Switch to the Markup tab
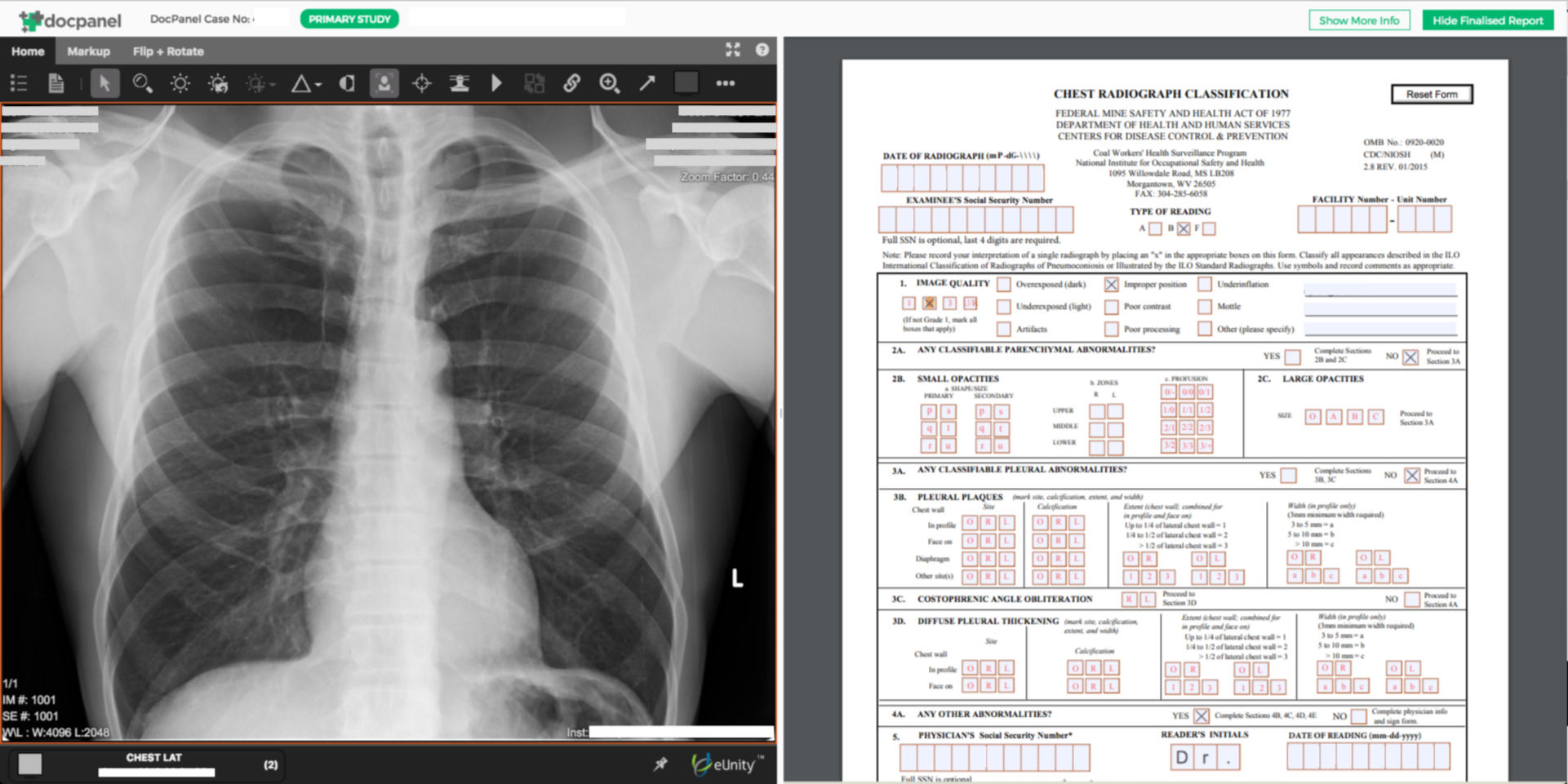This screenshot has width=1568, height=784. click(89, 51)
